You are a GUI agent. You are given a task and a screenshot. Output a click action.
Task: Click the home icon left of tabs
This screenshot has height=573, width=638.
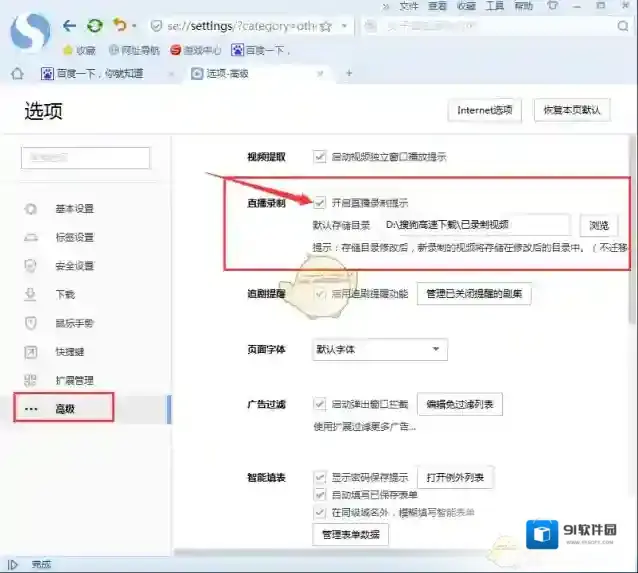coord(16,73)
